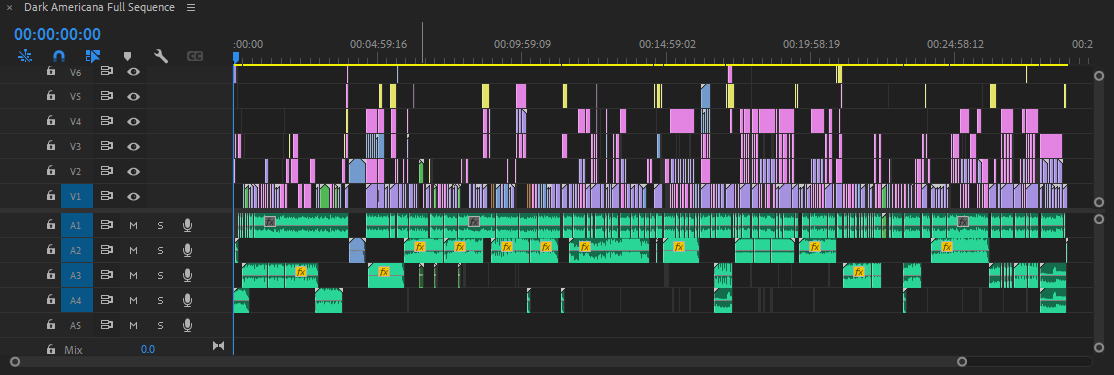Screen dimensions: 1114x375
Task: Target the A3 track header button
Action: (x=77, y=275)
